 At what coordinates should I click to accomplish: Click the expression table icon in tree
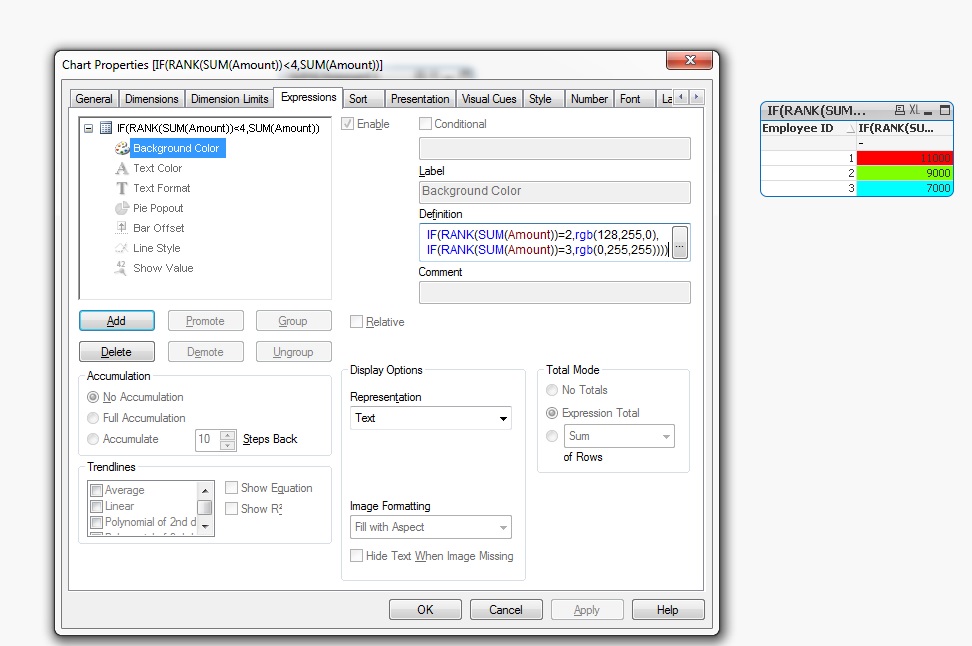pos(106,128)
